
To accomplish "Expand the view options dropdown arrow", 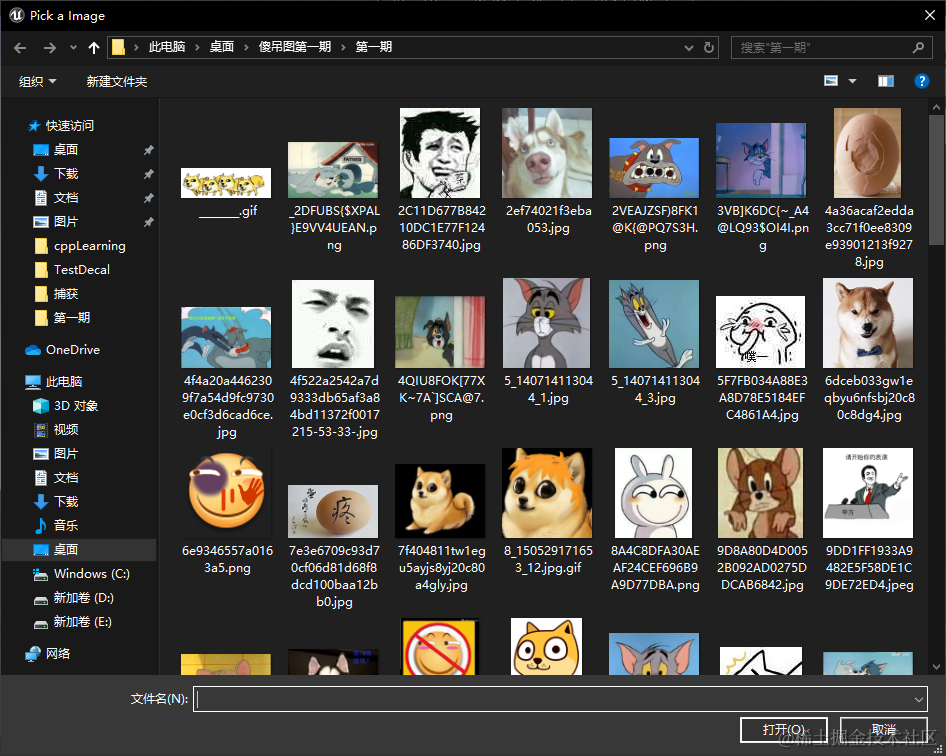I will (852, 81).
